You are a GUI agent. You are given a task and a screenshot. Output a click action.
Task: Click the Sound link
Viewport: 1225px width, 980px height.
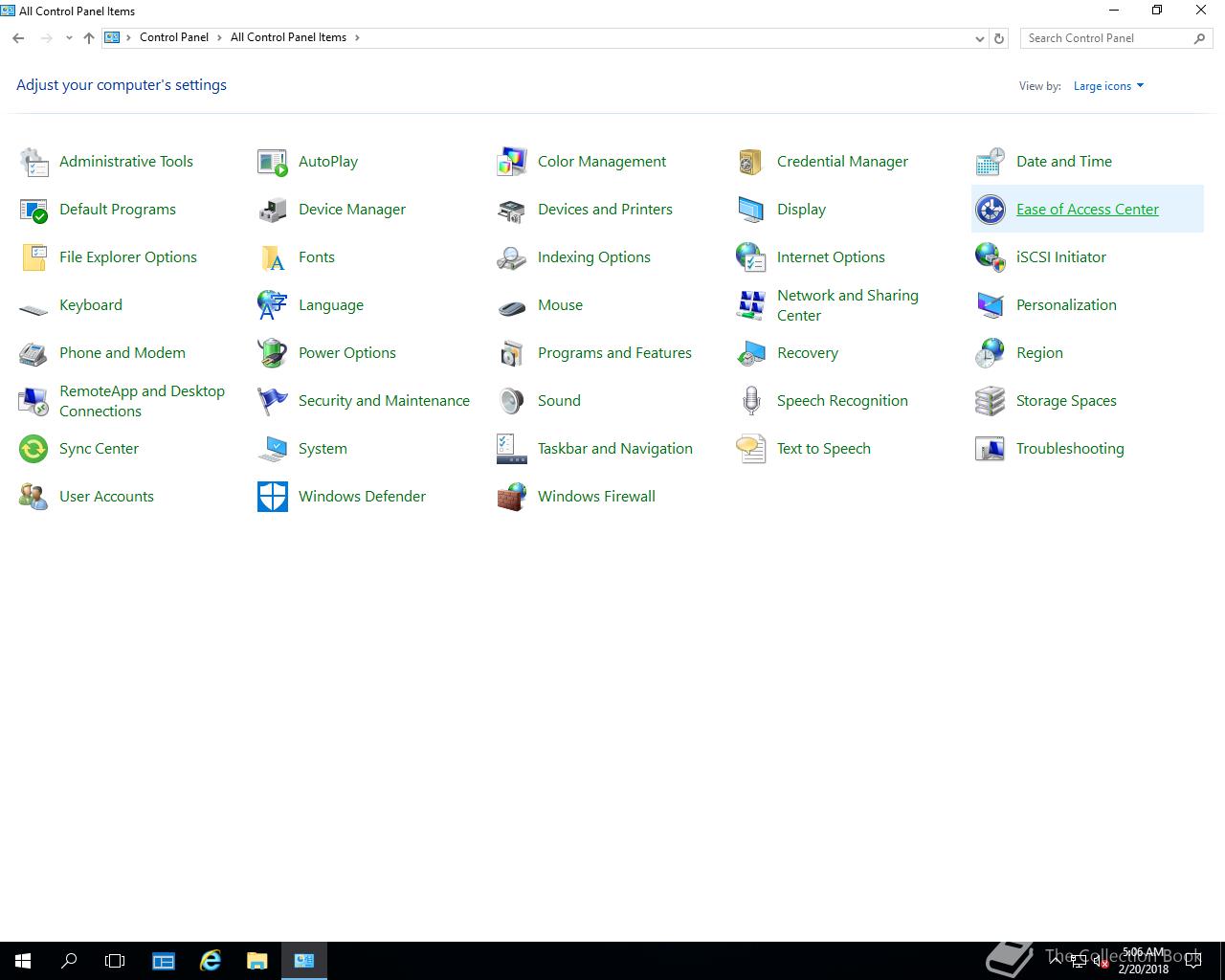pyautogui.click(x=559, y=401)
